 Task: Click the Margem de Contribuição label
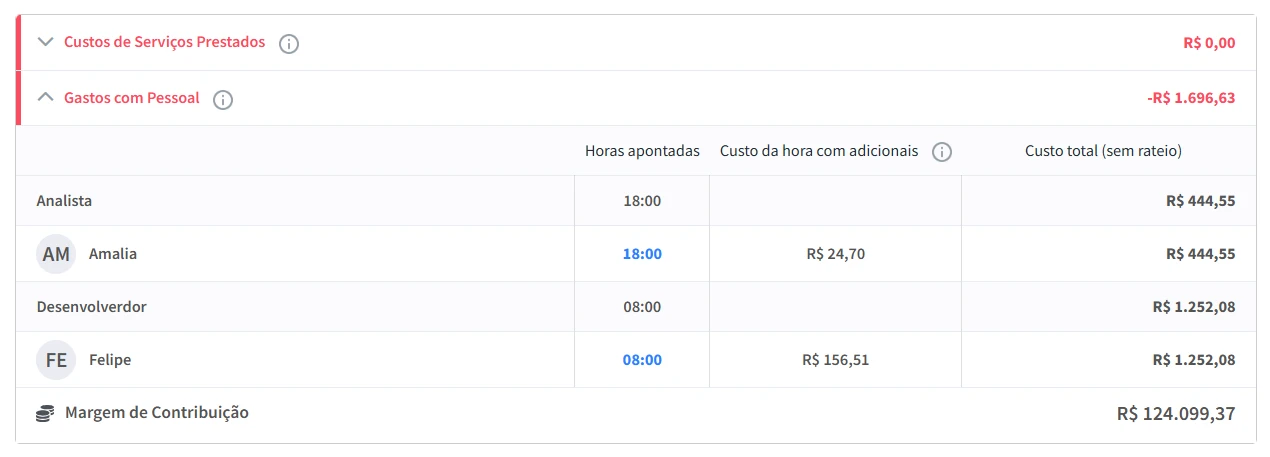tap(156, 412)
